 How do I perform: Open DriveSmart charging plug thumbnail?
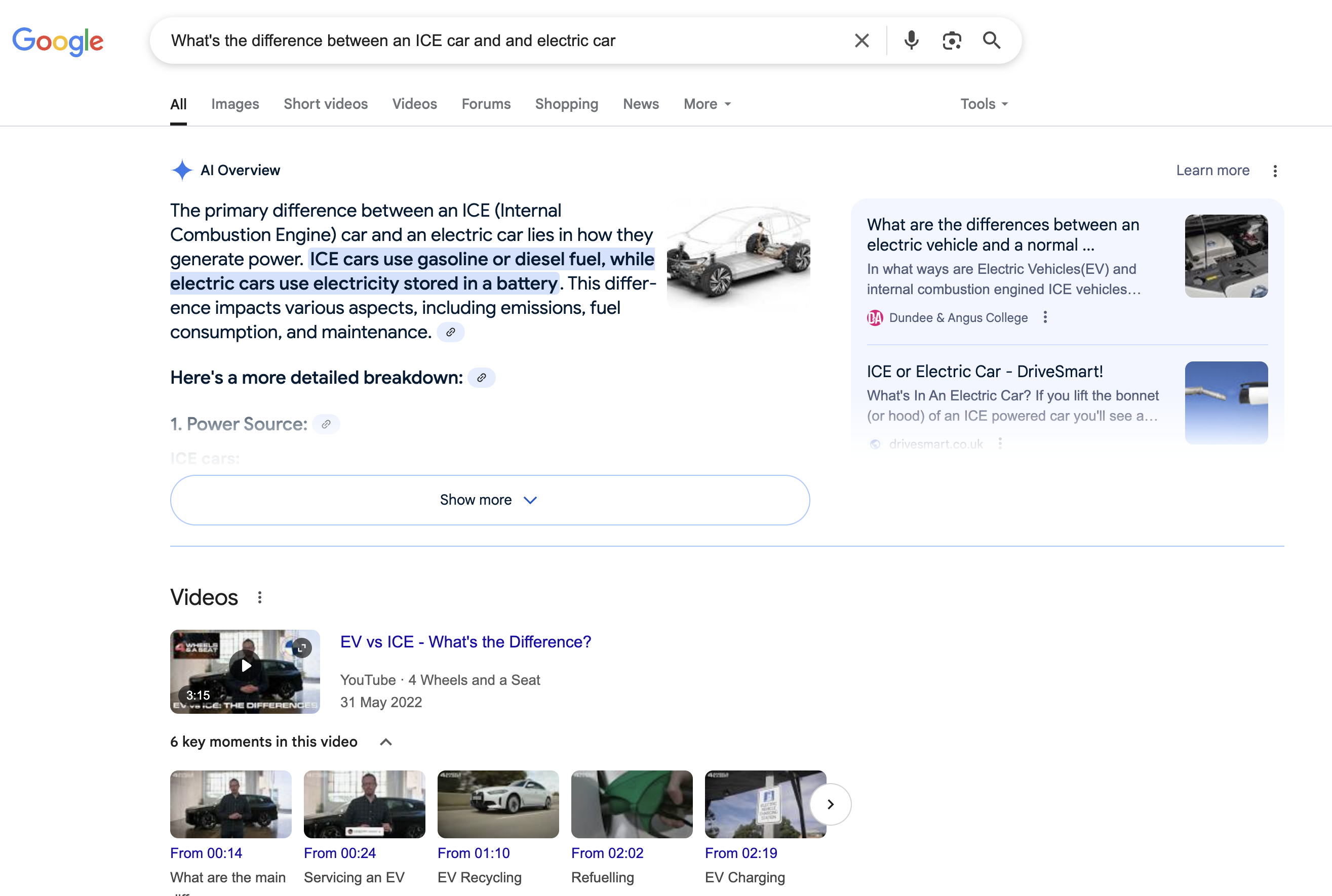click(1226, 402)
